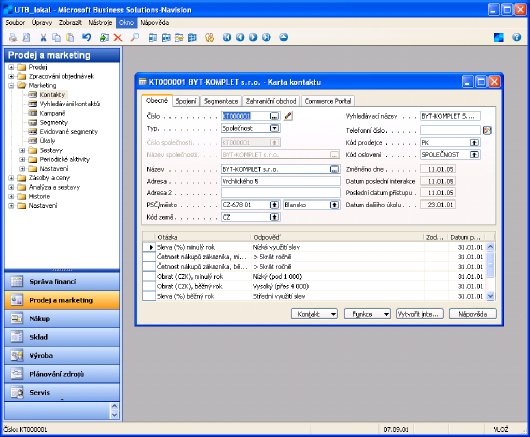Open the Nástroje menu

click(x=100, y=23)
